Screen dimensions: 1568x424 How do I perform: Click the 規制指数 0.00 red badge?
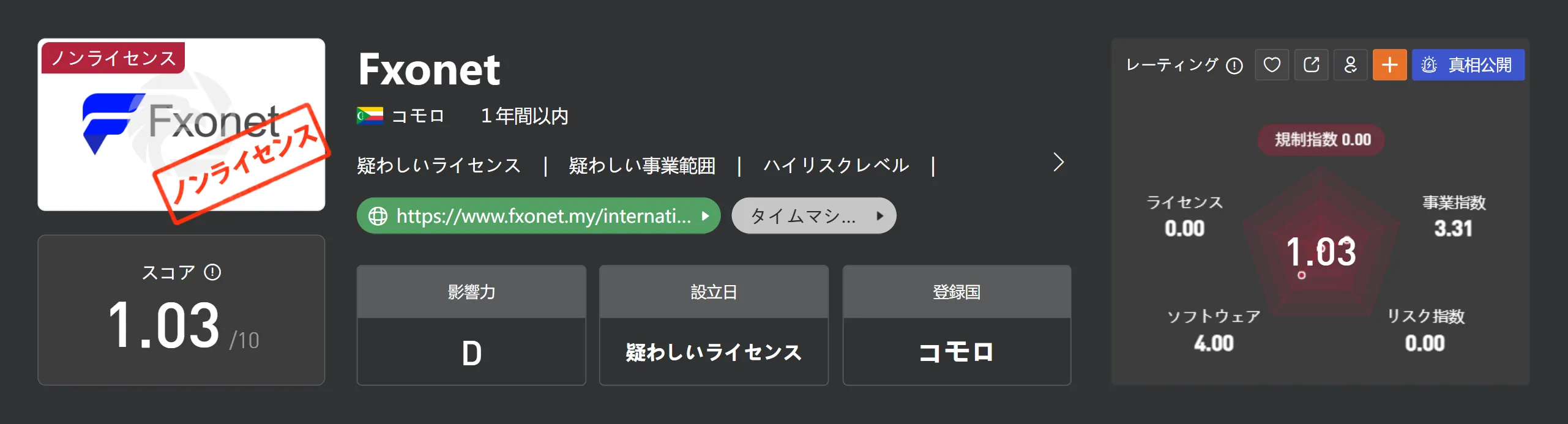pyautogui.click(x=1321, y=139)
